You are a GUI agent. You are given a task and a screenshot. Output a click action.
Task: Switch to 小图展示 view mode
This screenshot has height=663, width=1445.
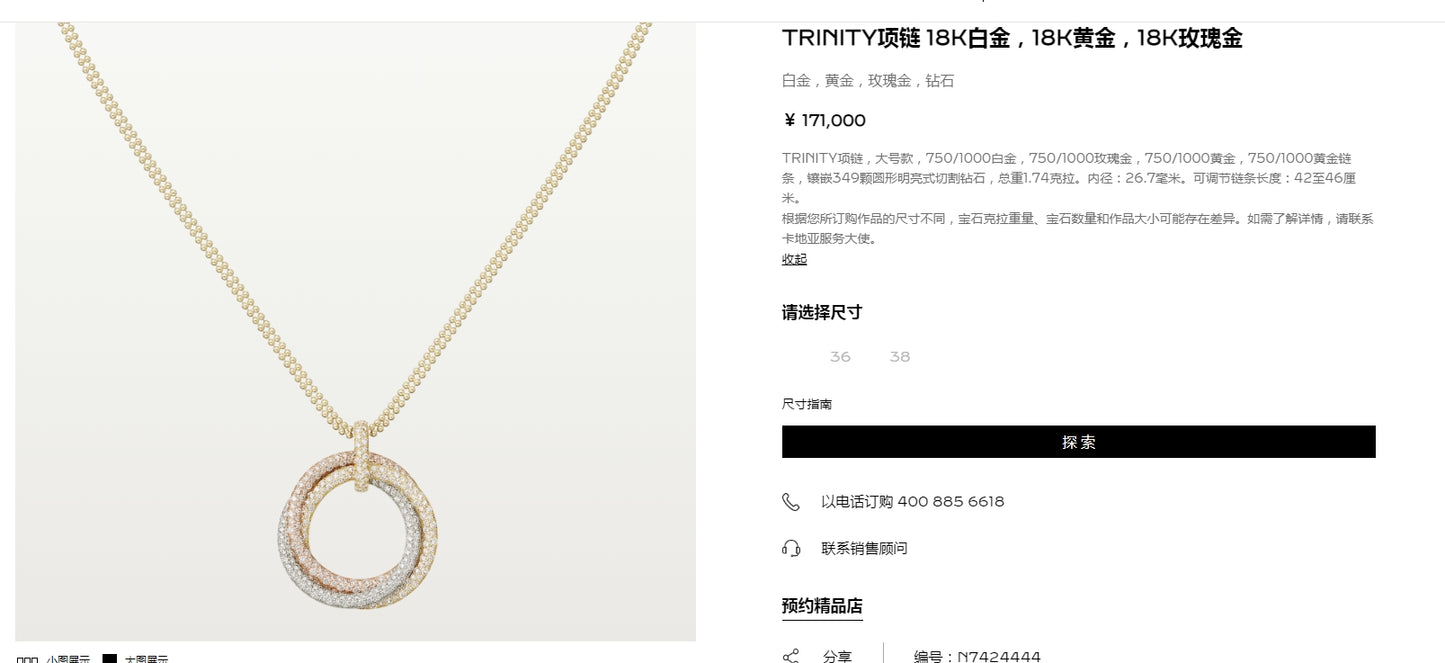pyautogui.click(x=68, y=659)
